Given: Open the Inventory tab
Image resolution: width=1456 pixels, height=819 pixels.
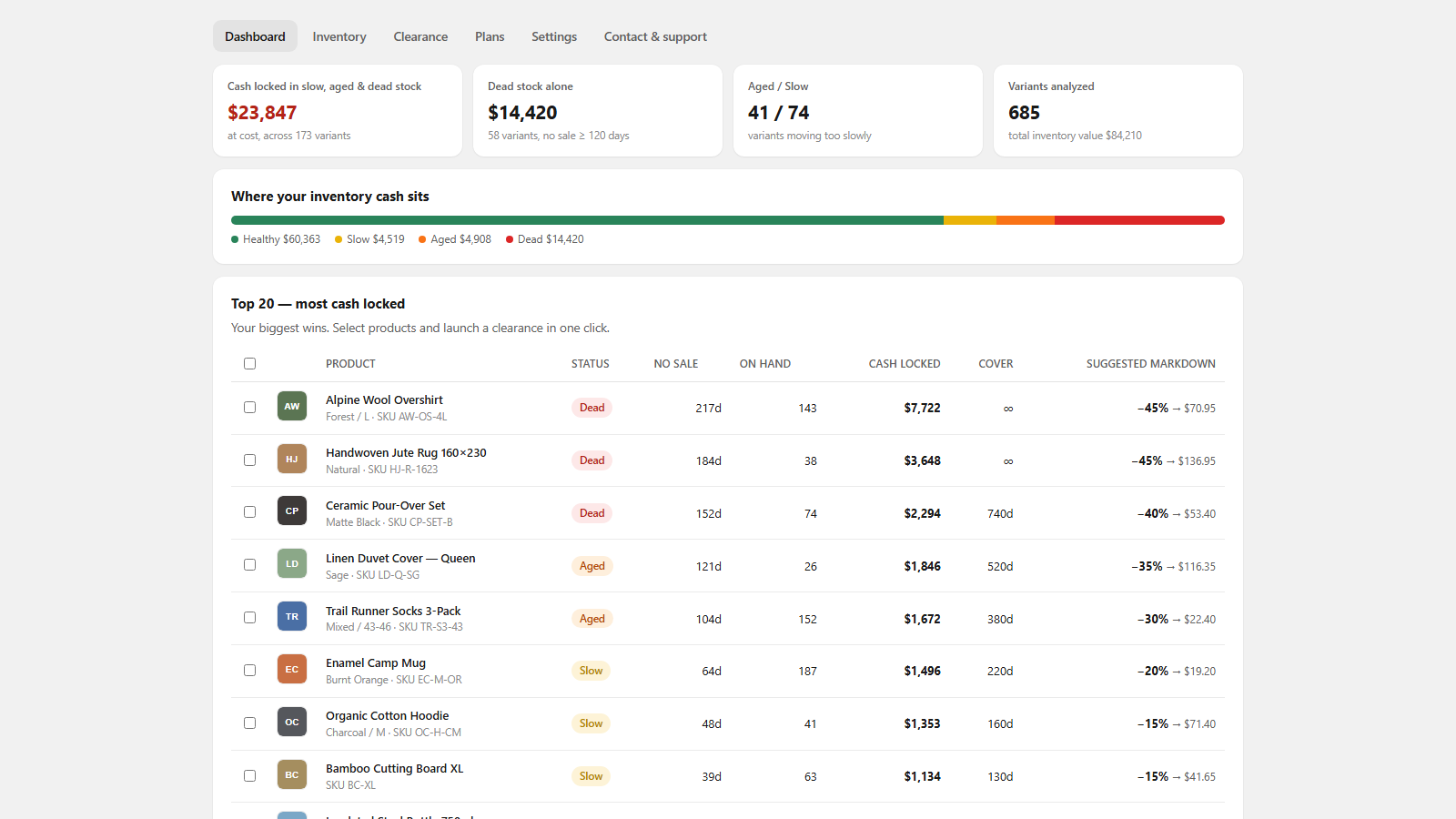Looking at the screenshot, I should pos(339,36).
